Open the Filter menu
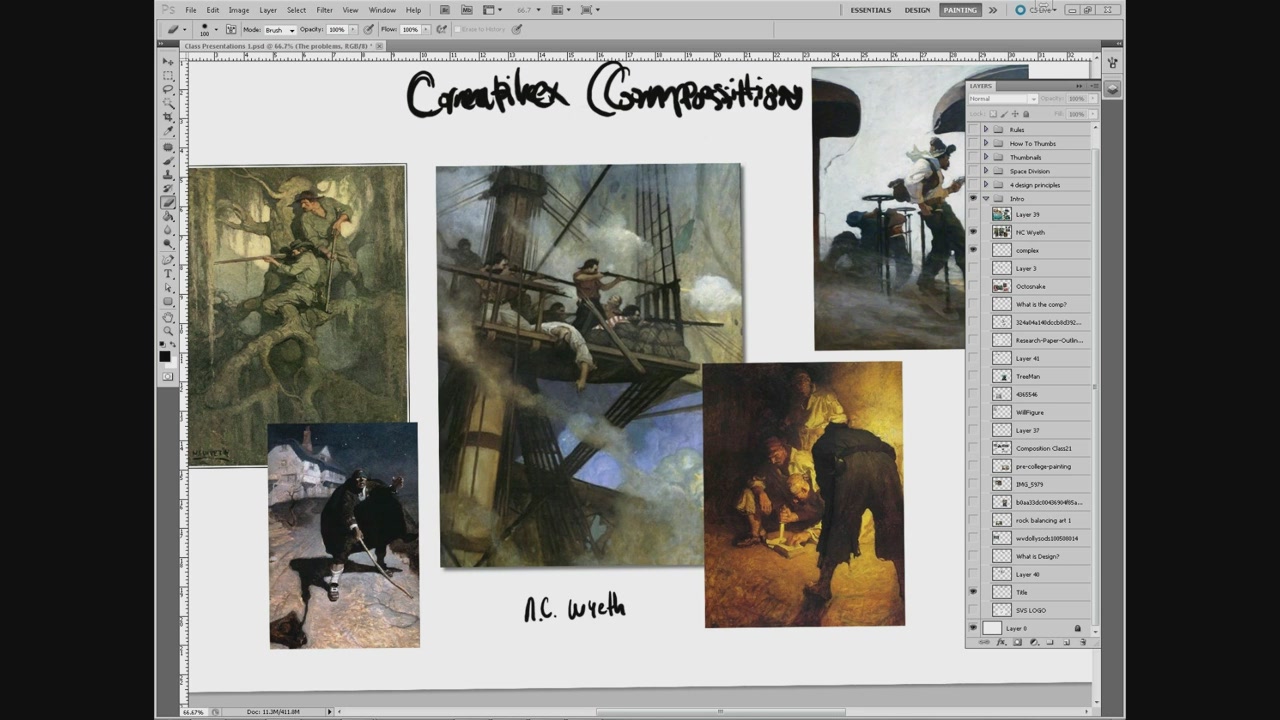 tap(325, 10)
